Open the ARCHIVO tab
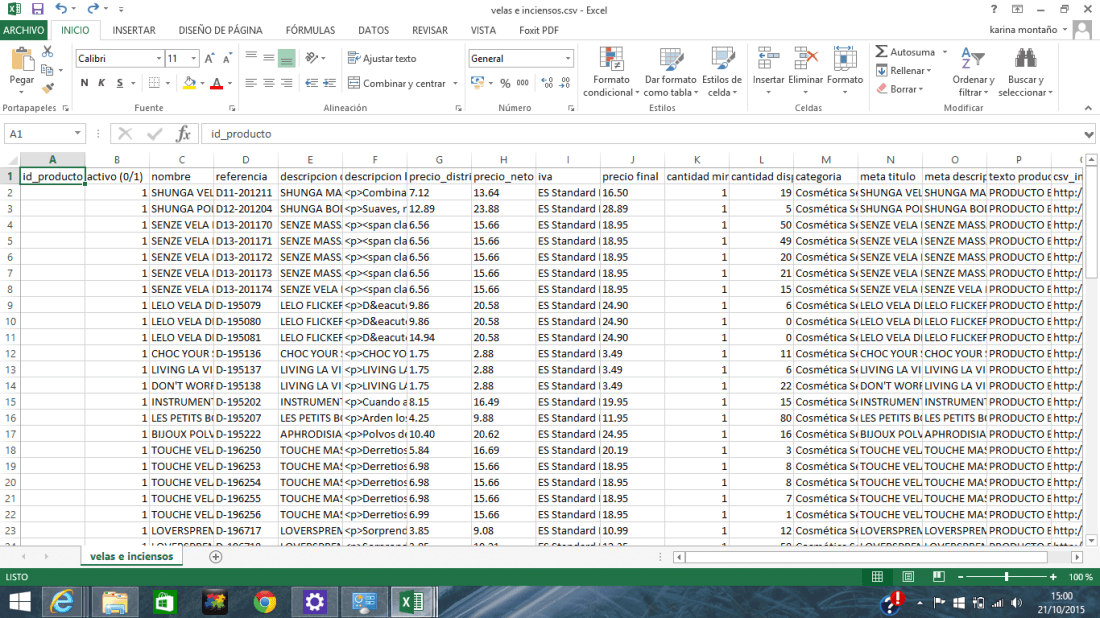This screenshot has width=1100, height=618. click(23, 30)
